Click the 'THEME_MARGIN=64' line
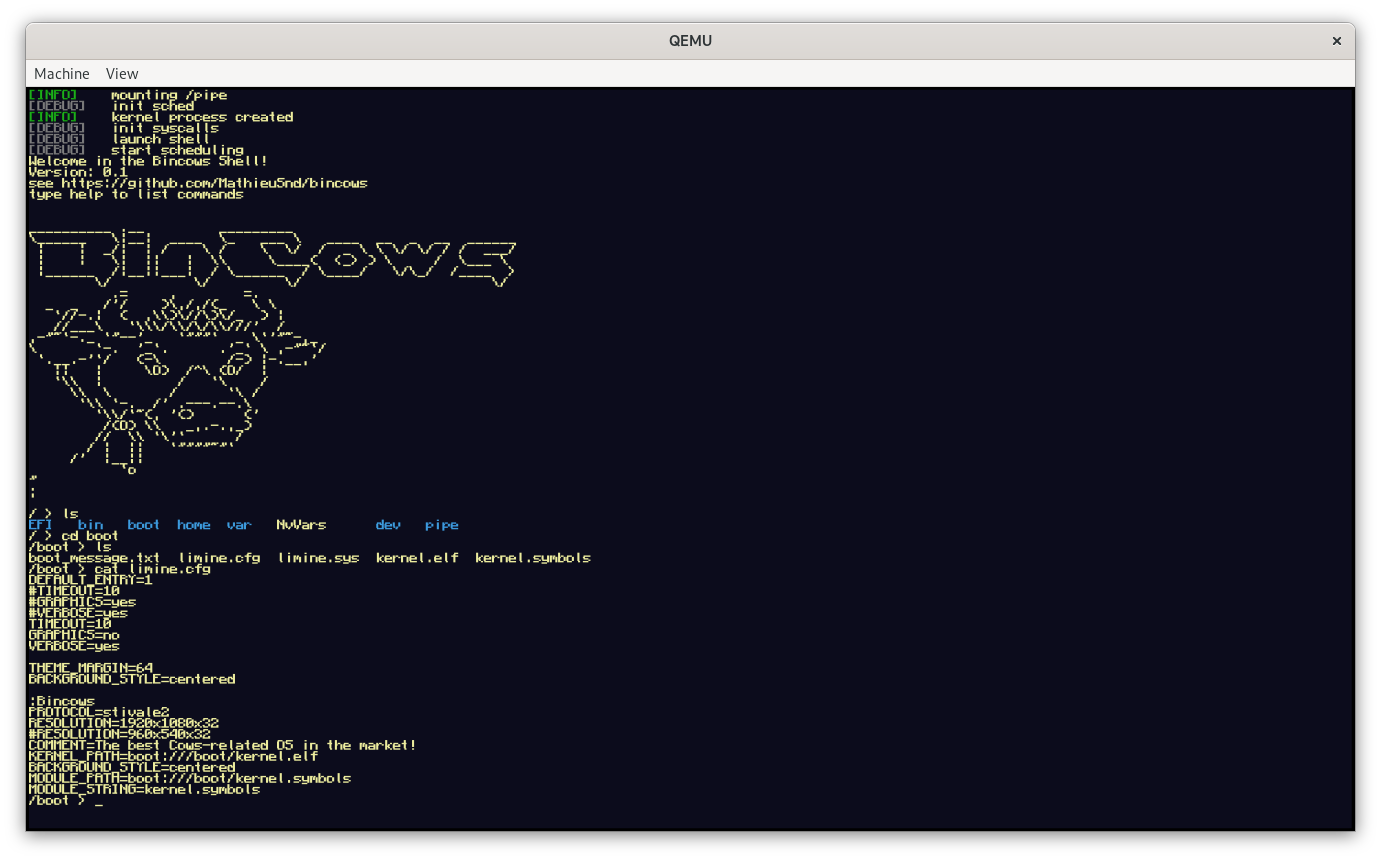Screen dimensions: 1381x860 coord(91,668)
